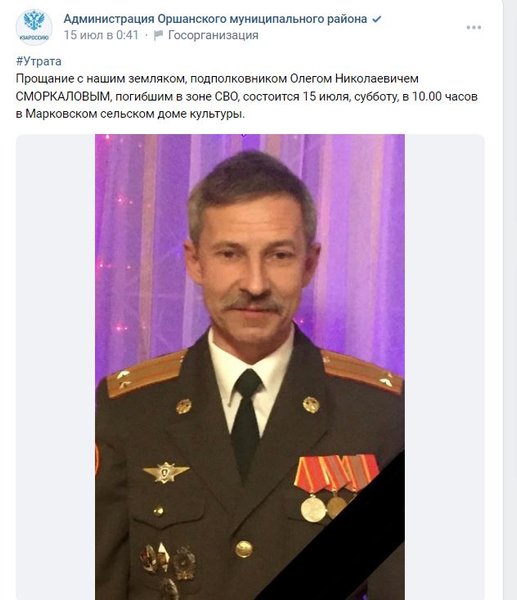517x600 pixels.
Task: Open the administration page avatar with eagle emblem
Action: click(34, 27)
